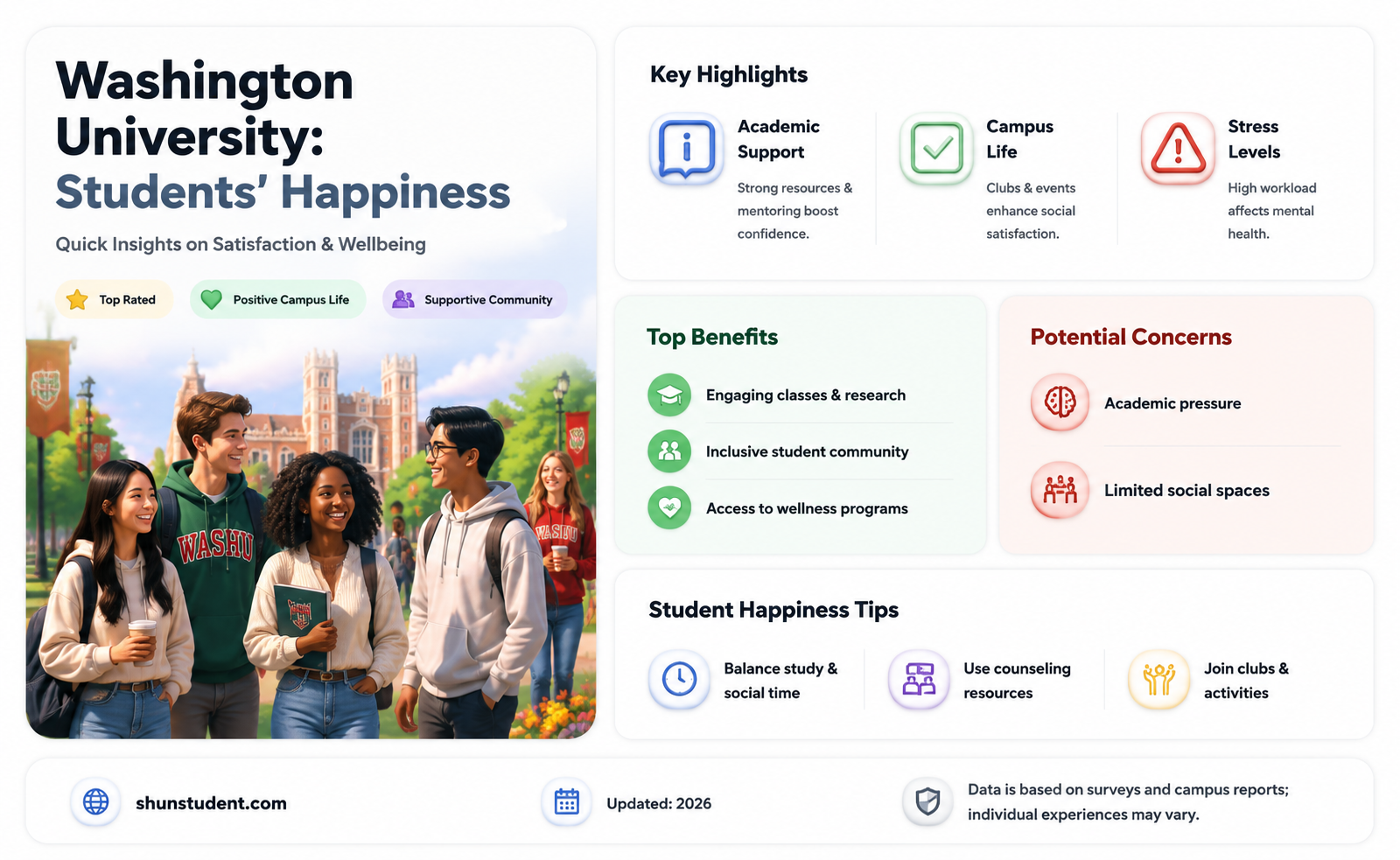Click the Academic Support title text

tap(778, 139)
